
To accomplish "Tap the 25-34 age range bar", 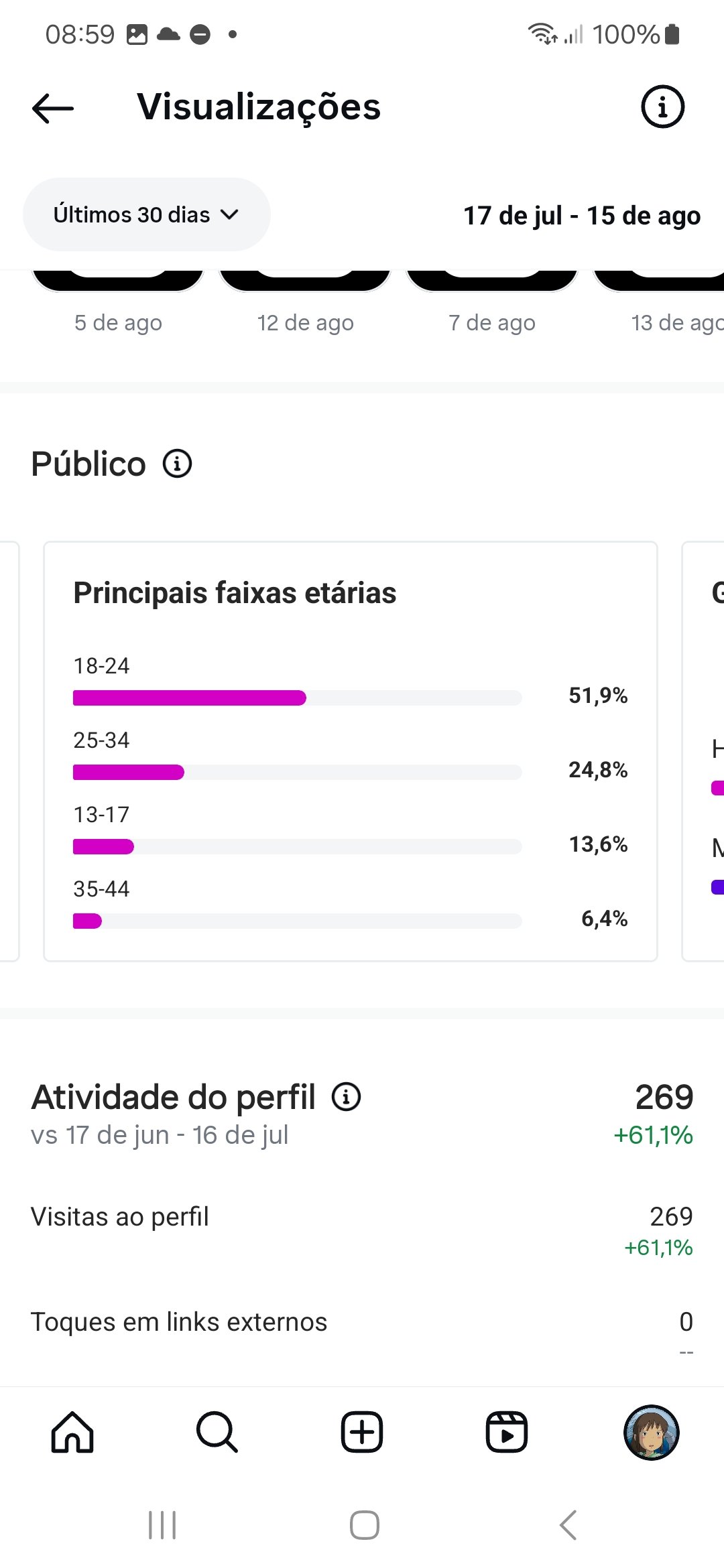I will coord(297,772).
